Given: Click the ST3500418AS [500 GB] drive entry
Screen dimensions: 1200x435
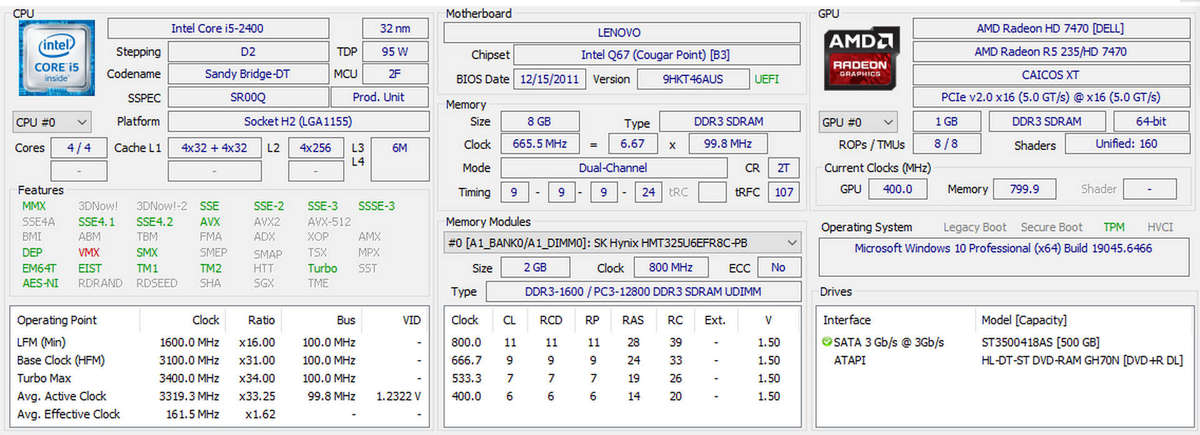Looking at the screenshot, I should pyautogui.click(x=1040, y=342).
